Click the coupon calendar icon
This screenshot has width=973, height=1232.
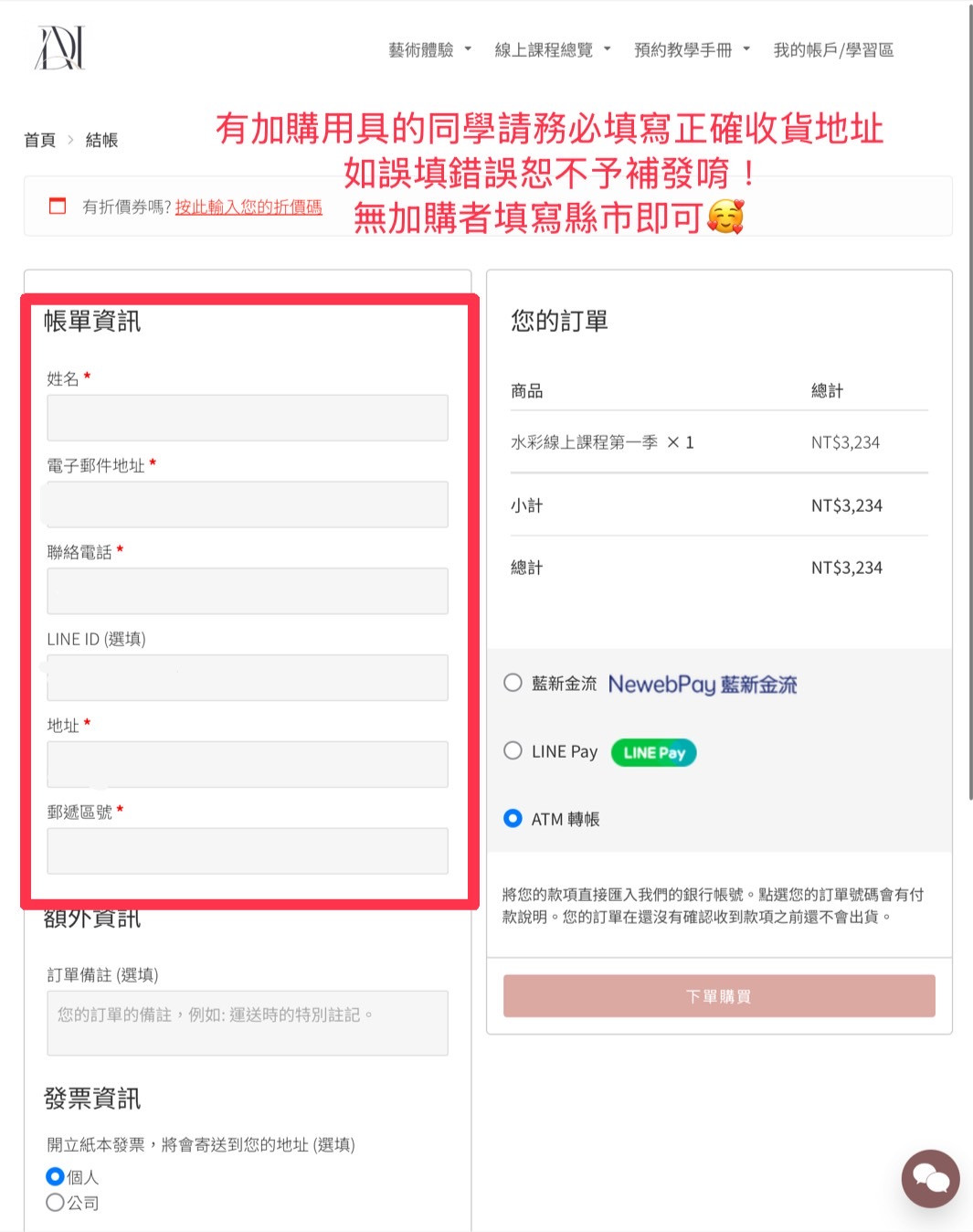tap(58, 206)
